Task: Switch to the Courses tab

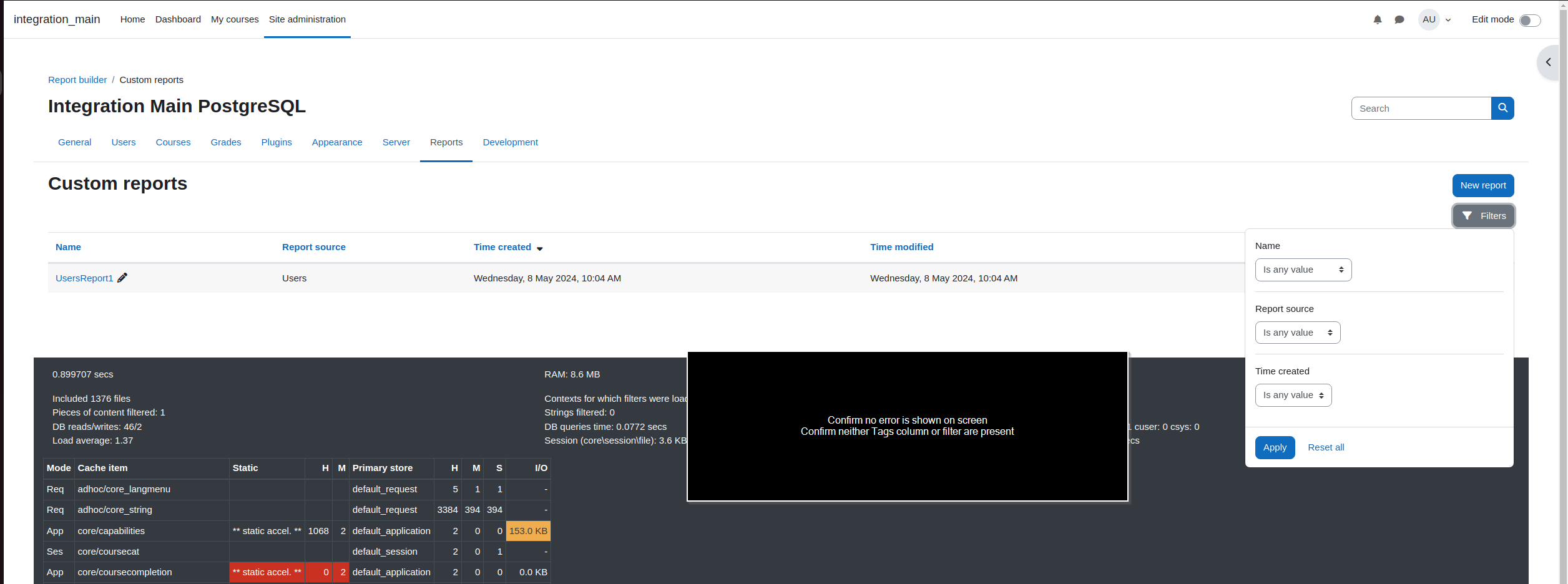Action: click(x=173, y=142)
